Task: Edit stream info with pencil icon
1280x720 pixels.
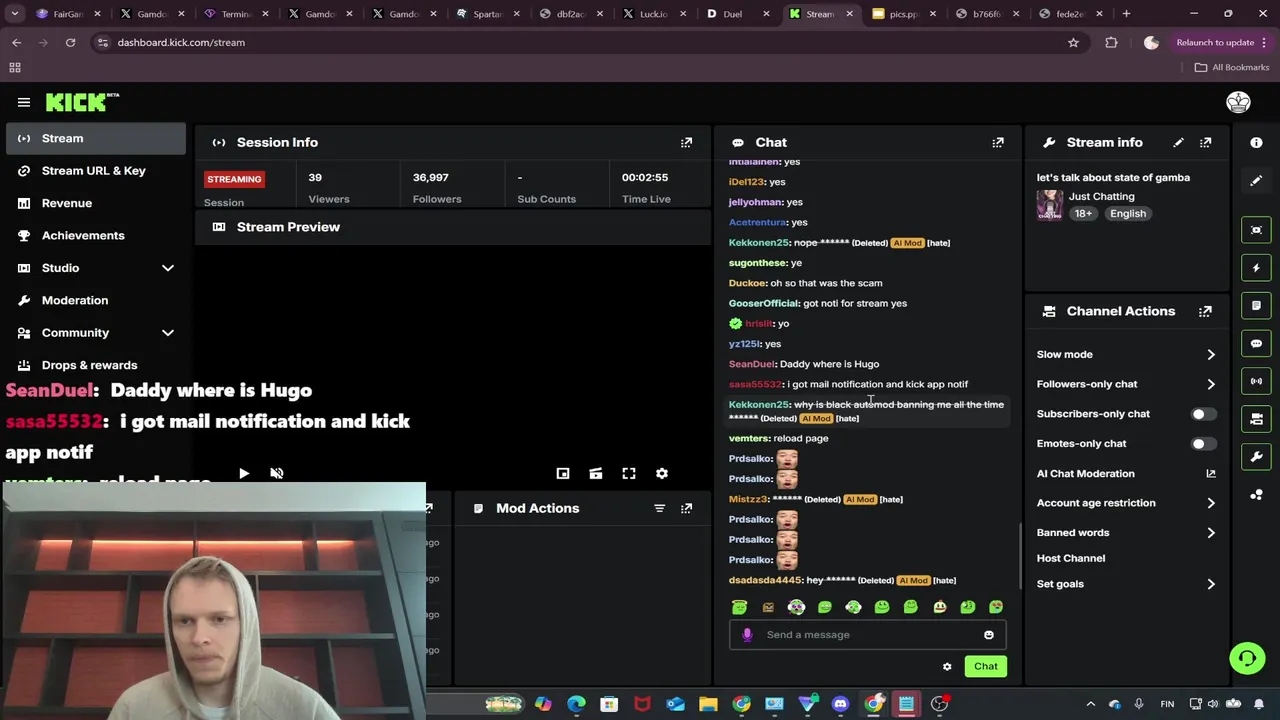Action: [1178, 143]
